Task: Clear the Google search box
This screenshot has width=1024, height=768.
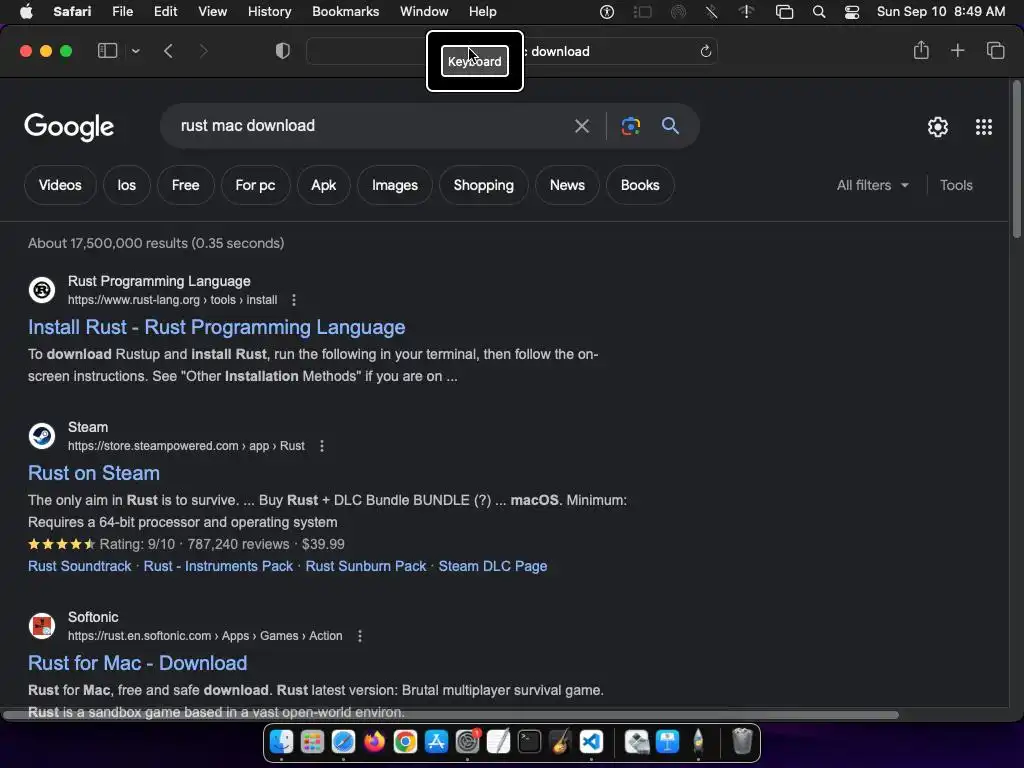Action: tap(581, 126)
